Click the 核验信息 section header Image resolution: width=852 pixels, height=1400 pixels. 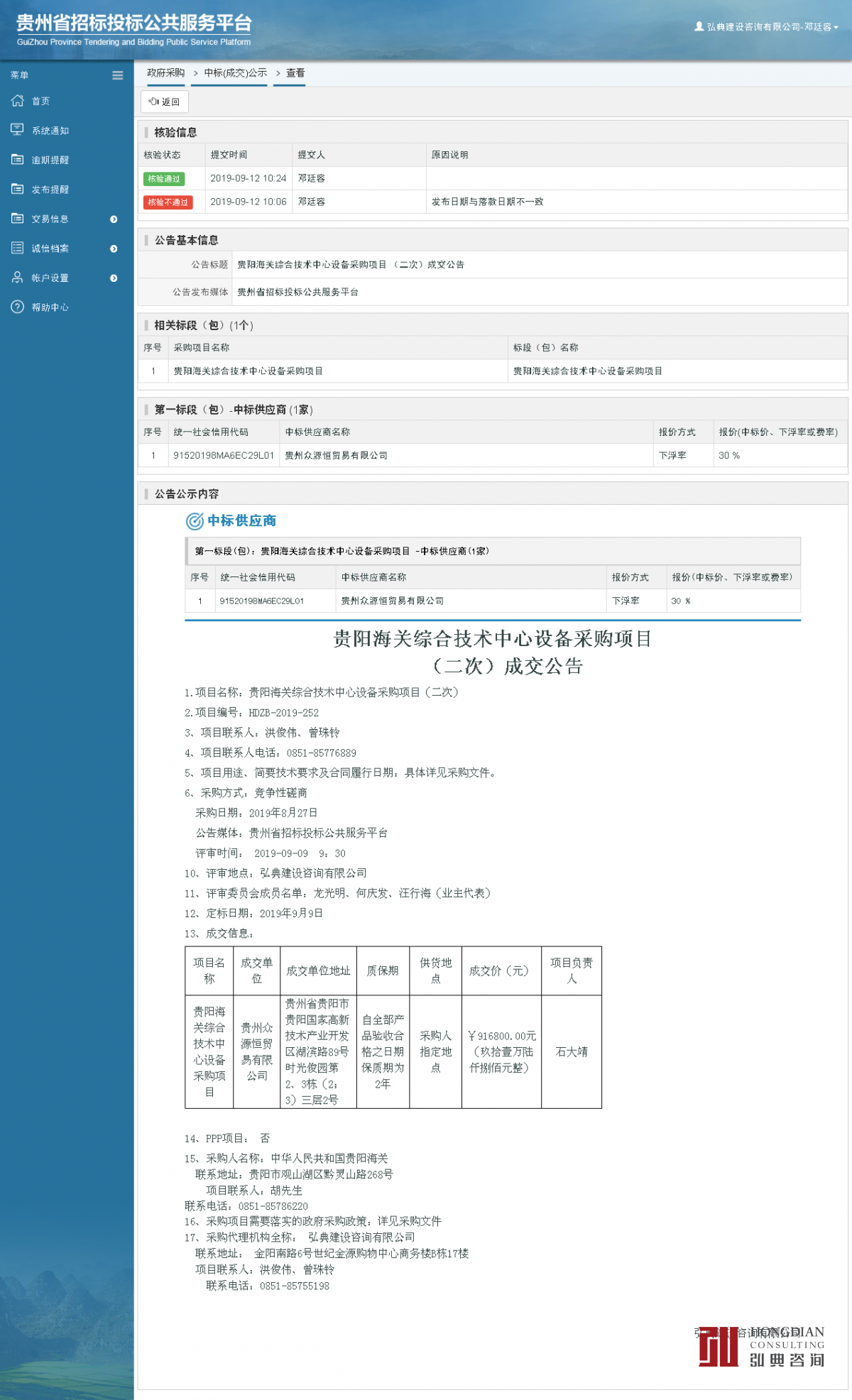175,133
